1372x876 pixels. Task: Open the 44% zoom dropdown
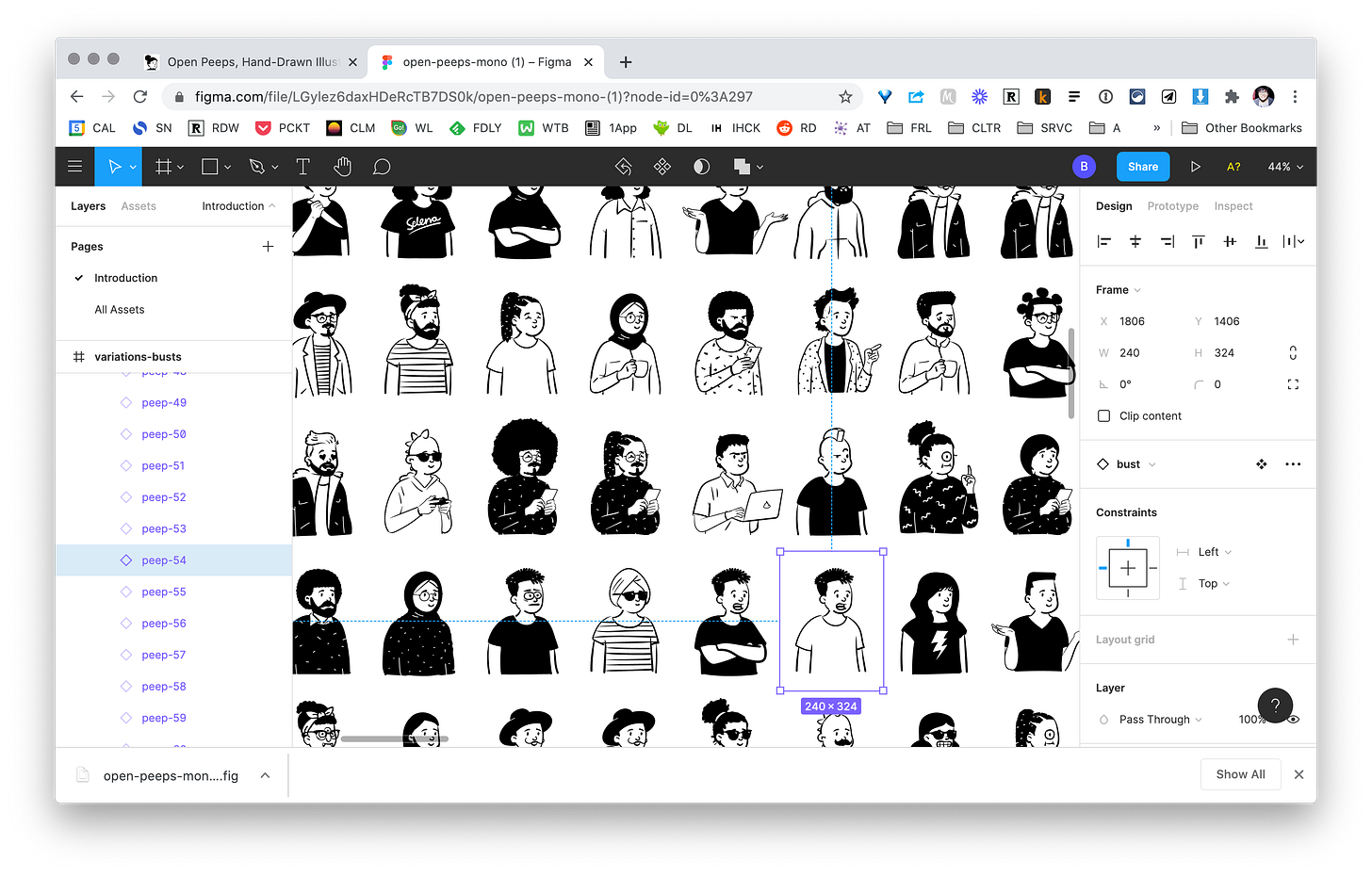pos(1285,167)
